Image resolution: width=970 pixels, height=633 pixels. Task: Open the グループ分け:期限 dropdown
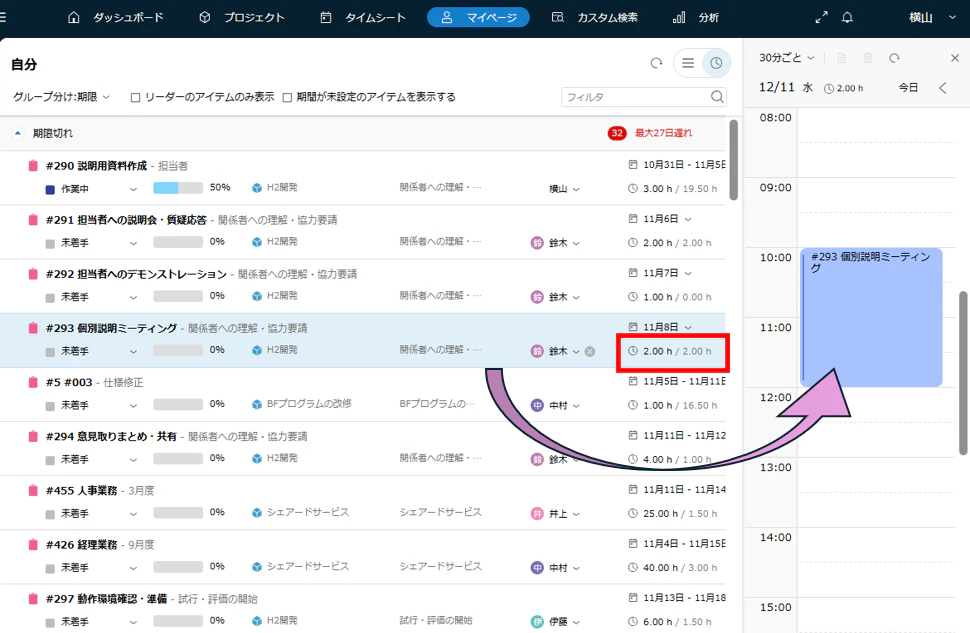[61, 97]
